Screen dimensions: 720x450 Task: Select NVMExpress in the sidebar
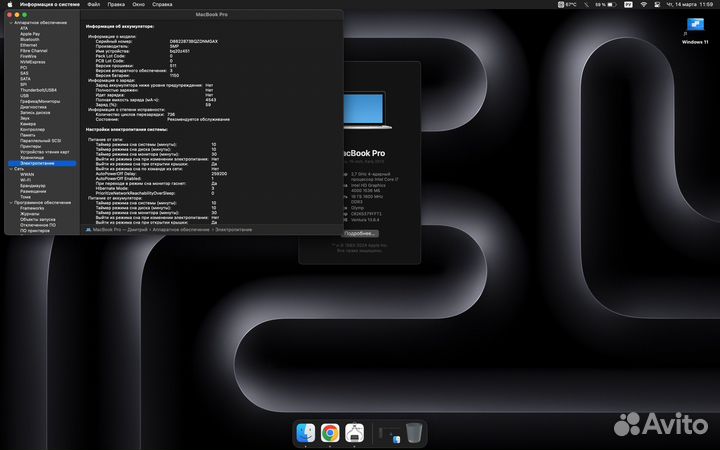pyautogui.click(x=33, y=62)
